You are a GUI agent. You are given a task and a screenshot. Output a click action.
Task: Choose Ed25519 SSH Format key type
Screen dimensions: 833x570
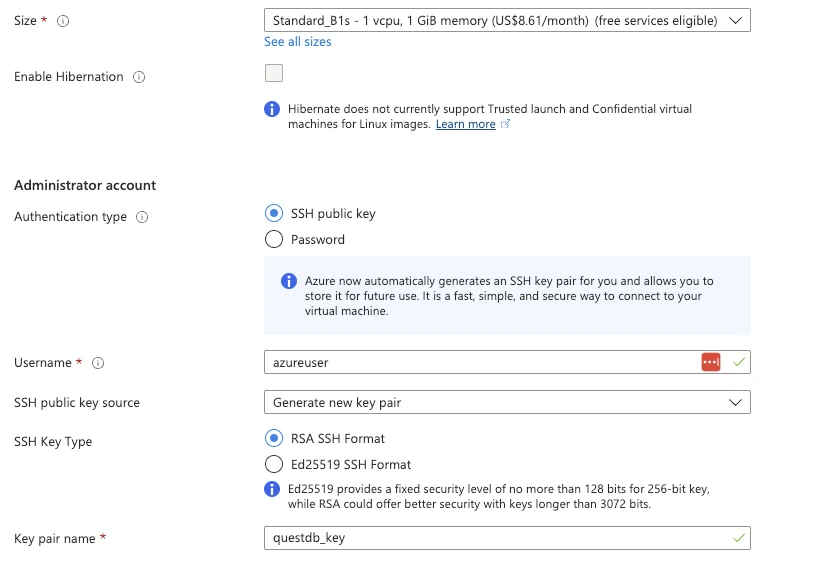click(274, 464)
